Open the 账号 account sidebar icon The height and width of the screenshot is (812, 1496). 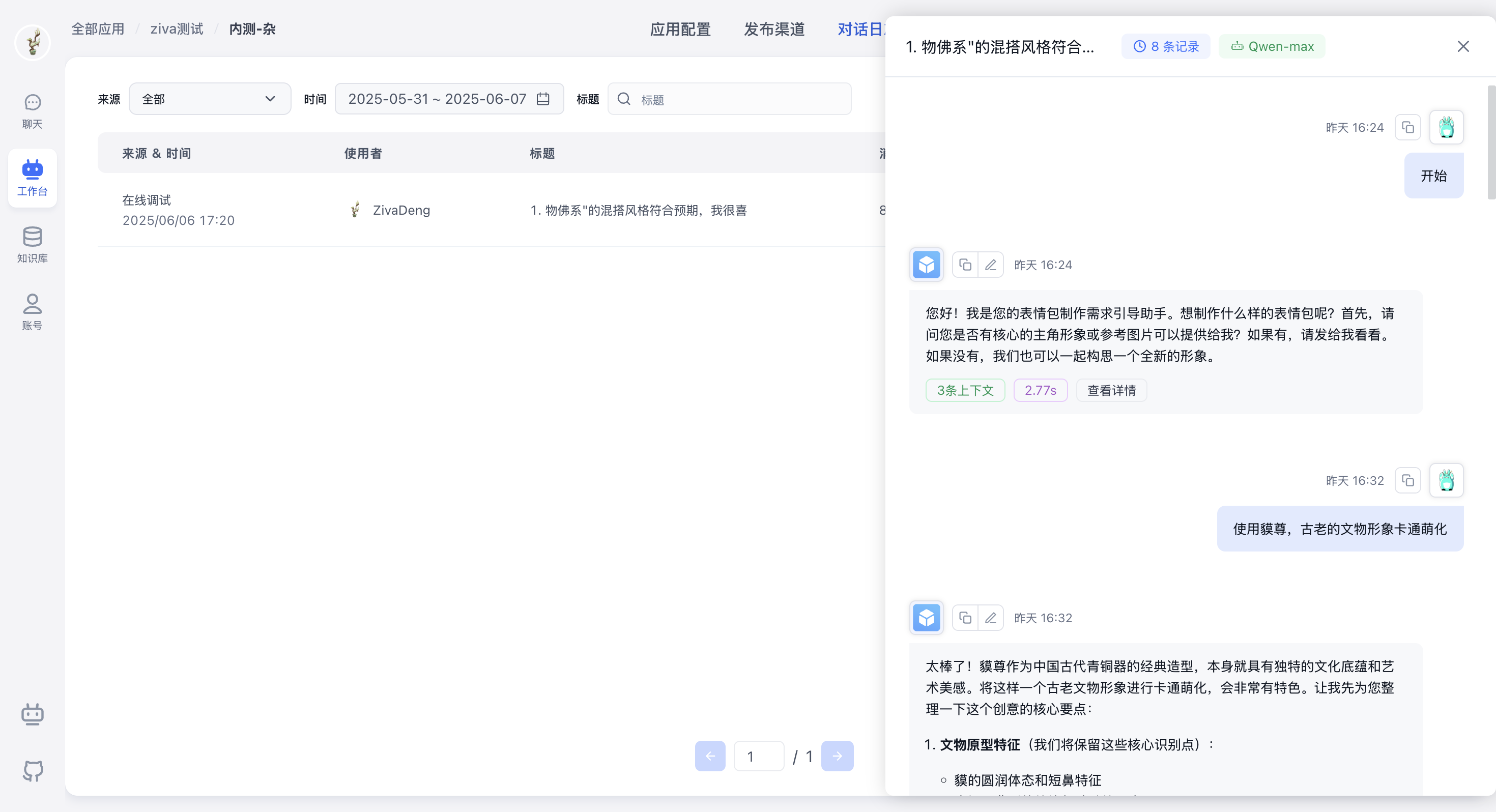(33, 312)
